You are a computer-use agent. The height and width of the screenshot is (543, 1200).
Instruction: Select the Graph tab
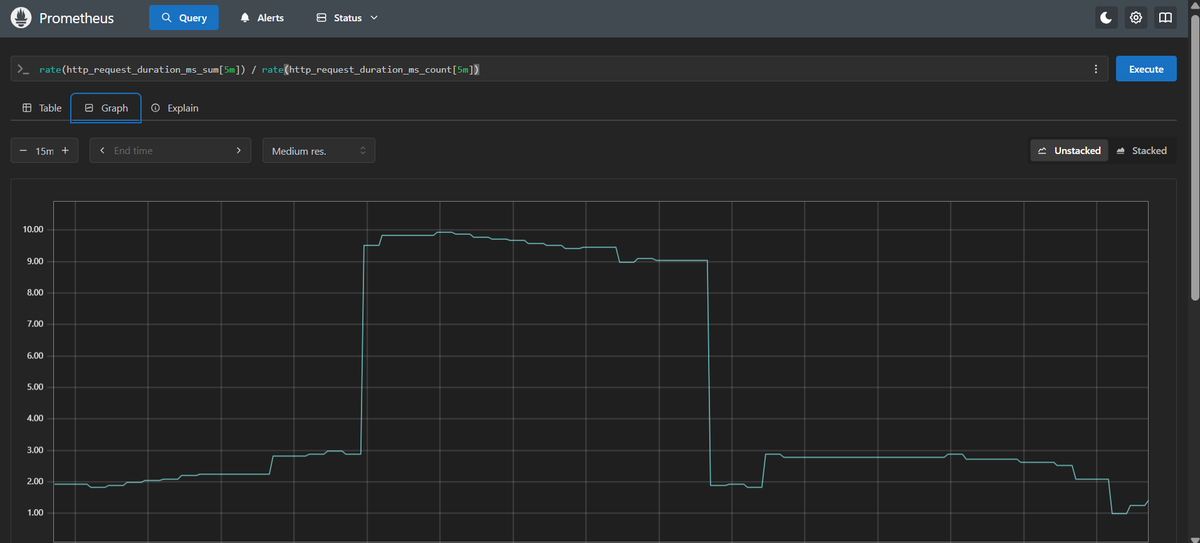pos(106,108)
